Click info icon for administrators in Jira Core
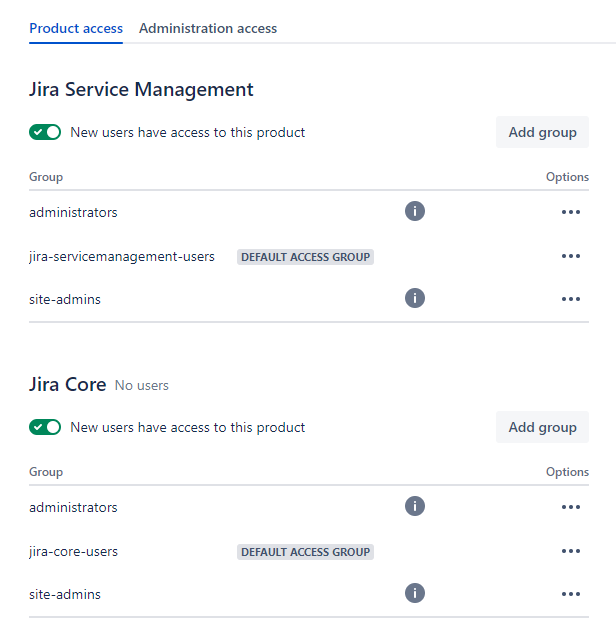Viewport: 616px width, 640px height. 415,507
